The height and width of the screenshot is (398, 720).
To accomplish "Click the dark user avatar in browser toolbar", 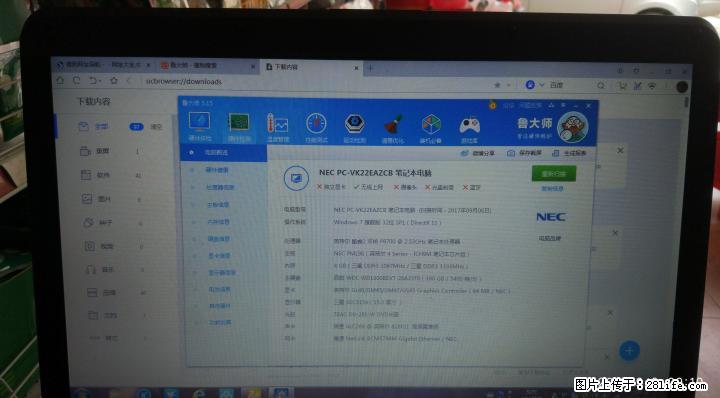I will click(x=682, y=86).
